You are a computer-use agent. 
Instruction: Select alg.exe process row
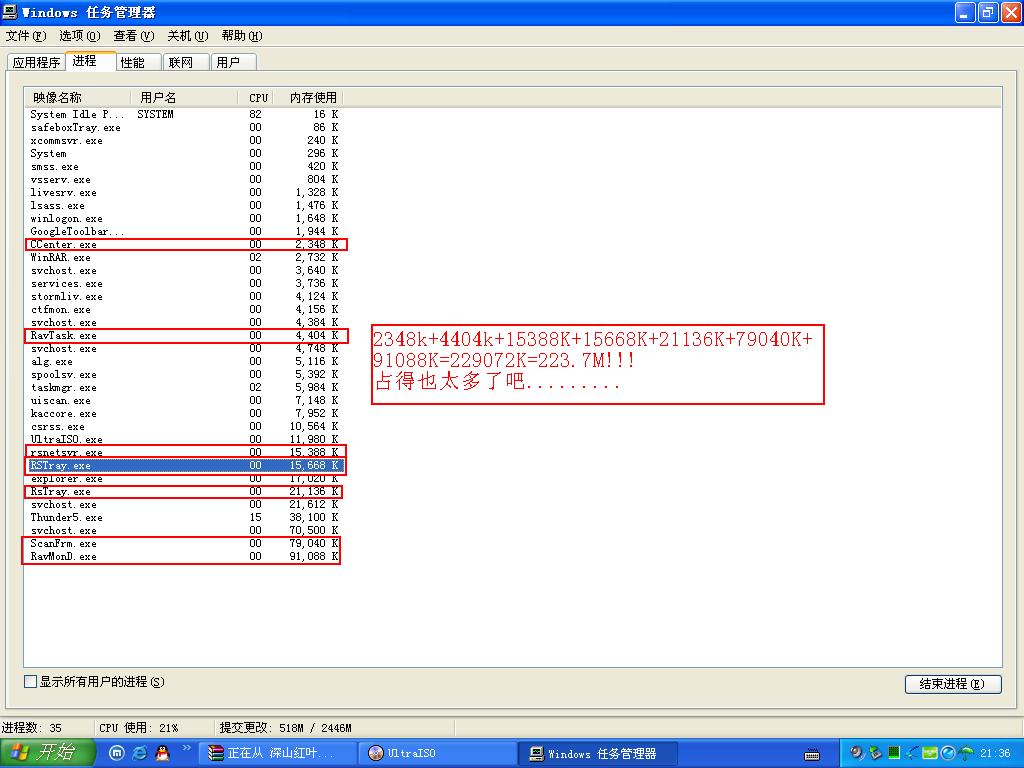[x=184, y=361]
